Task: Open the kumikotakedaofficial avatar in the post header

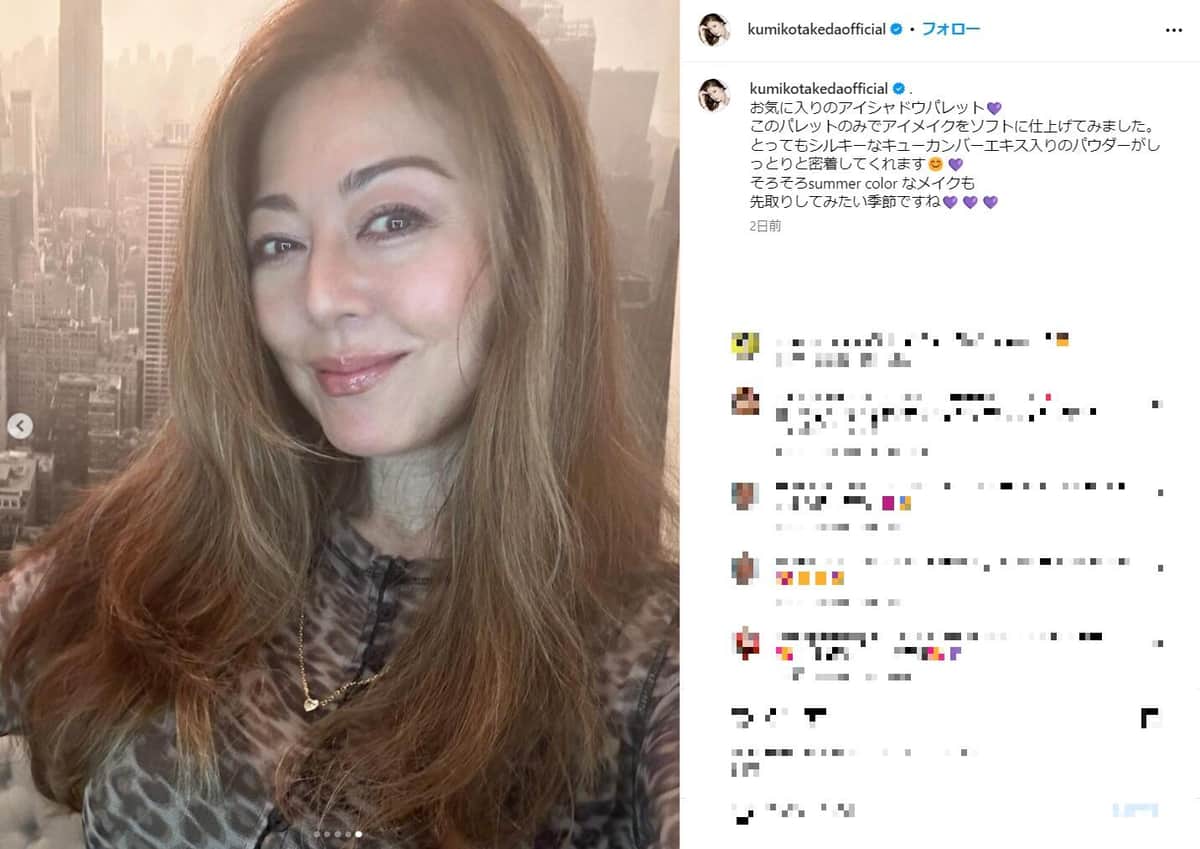Action: coord(714,30)
